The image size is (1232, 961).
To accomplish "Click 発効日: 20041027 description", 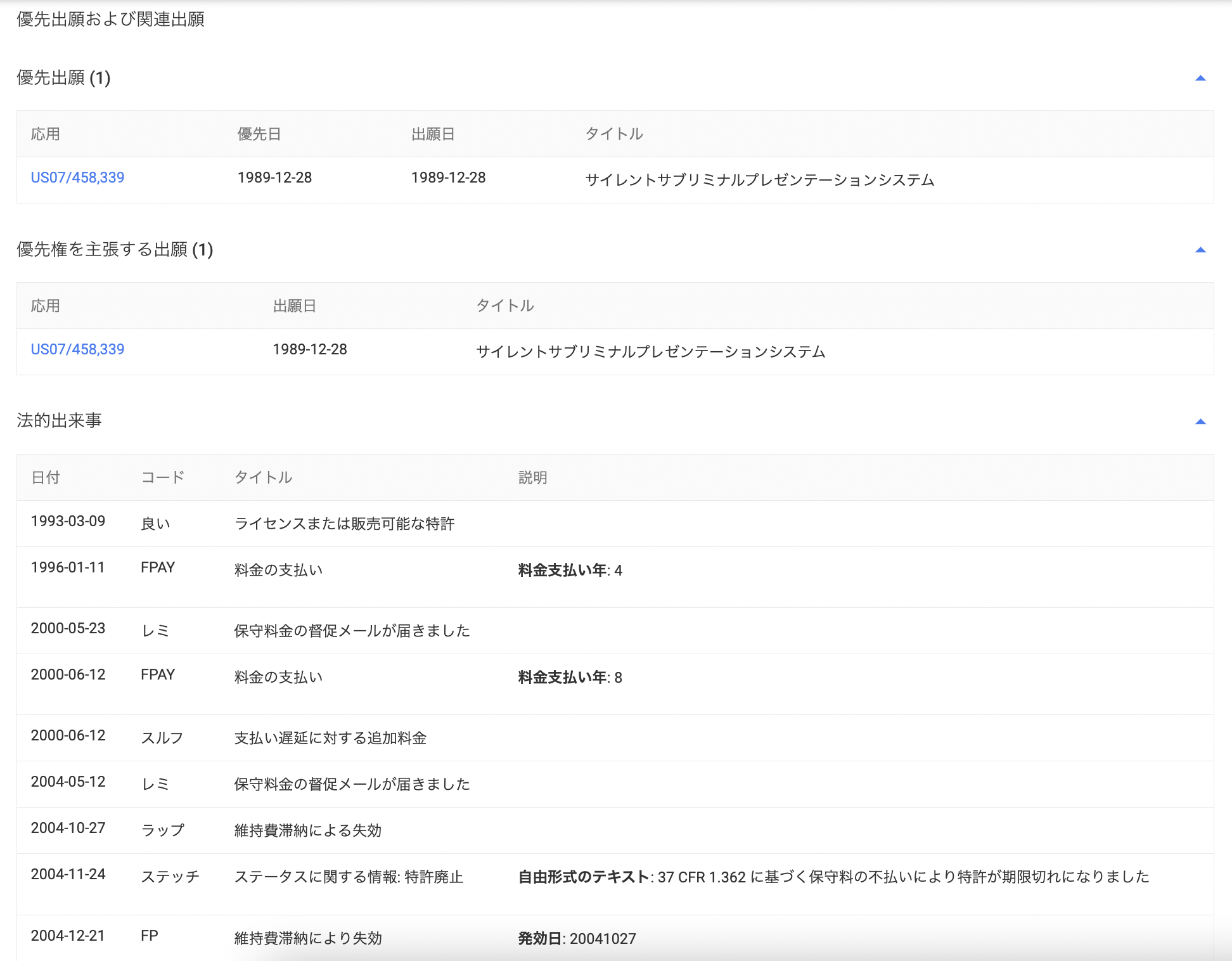I will 577,938.
